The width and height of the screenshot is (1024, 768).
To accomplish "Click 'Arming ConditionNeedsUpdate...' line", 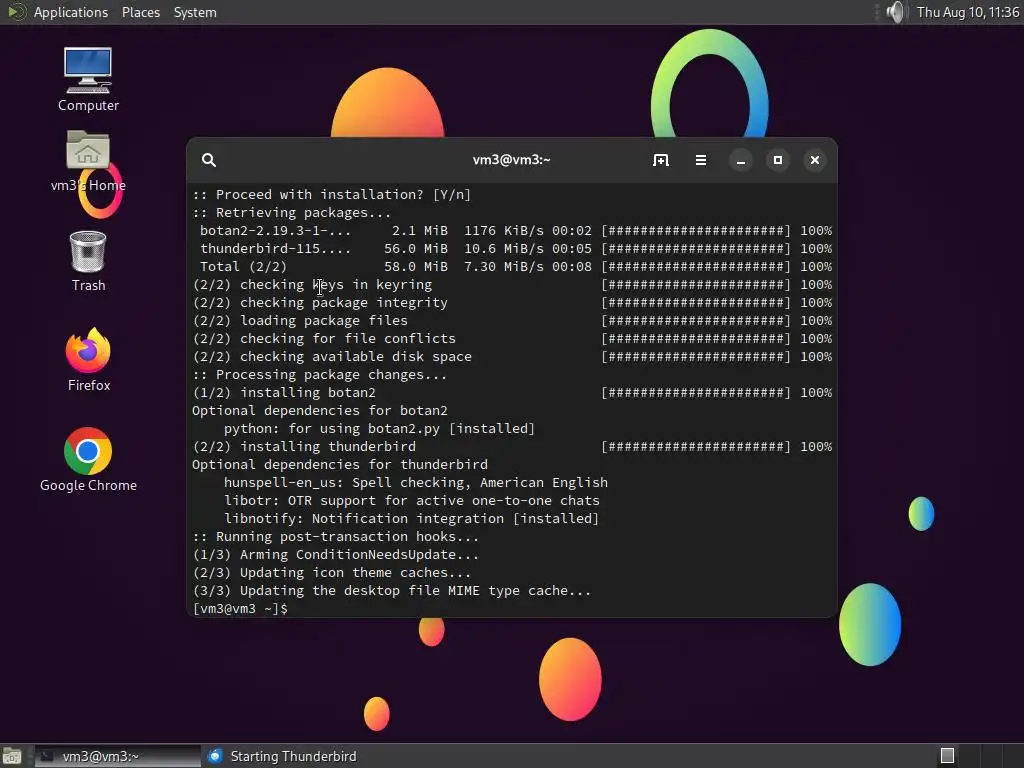I will point(336,554).
